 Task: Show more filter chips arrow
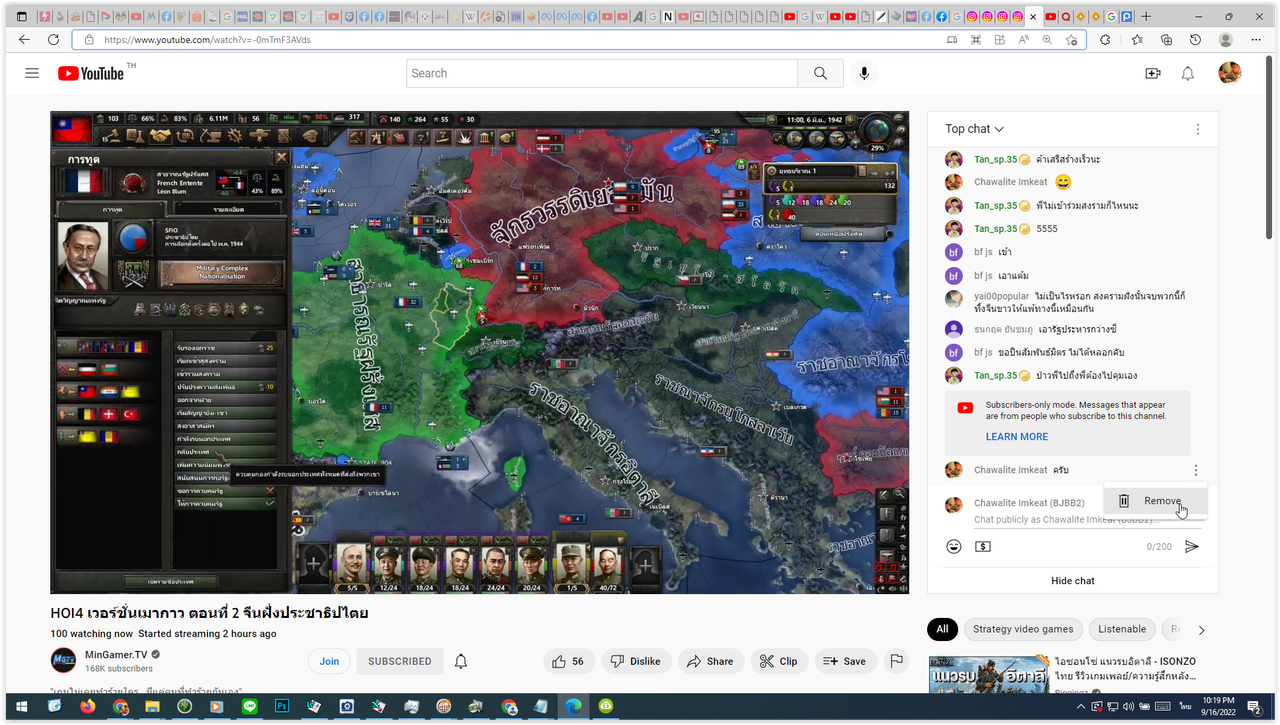(1201, 630)
